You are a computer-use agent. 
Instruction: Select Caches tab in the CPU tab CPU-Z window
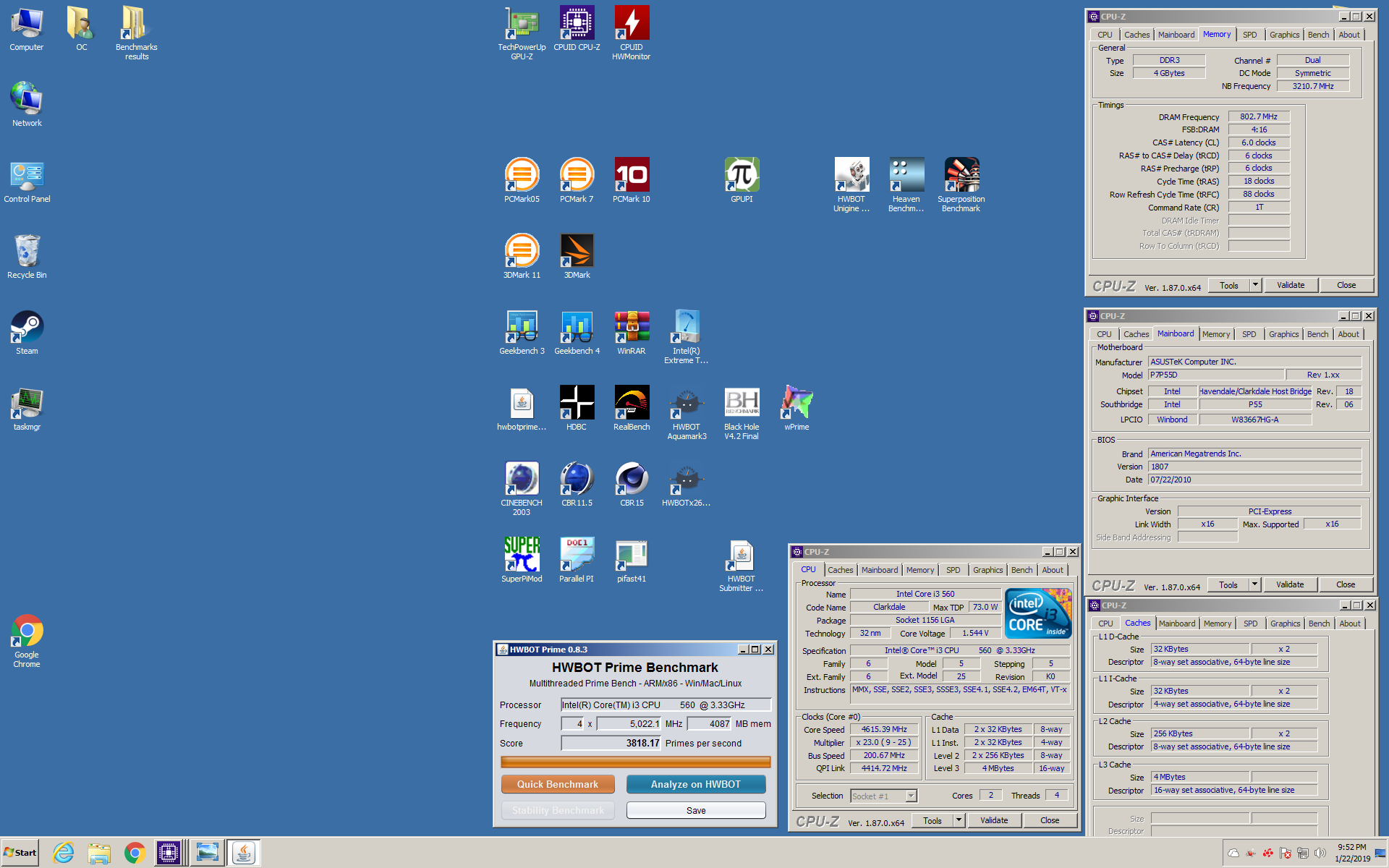[x=840, y=570]
